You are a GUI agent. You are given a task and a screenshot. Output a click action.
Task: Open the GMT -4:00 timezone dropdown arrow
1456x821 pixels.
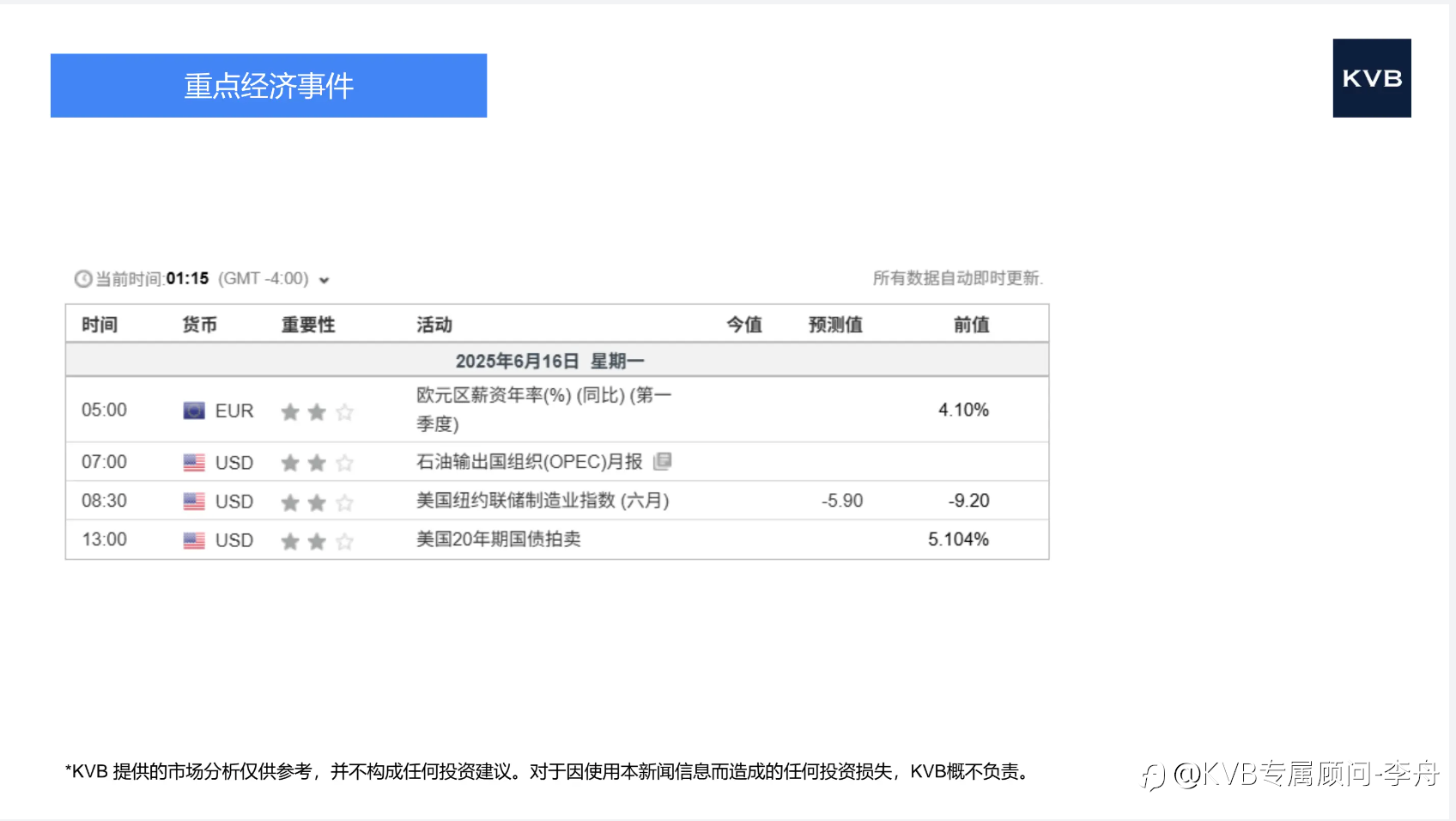[325, 280]
